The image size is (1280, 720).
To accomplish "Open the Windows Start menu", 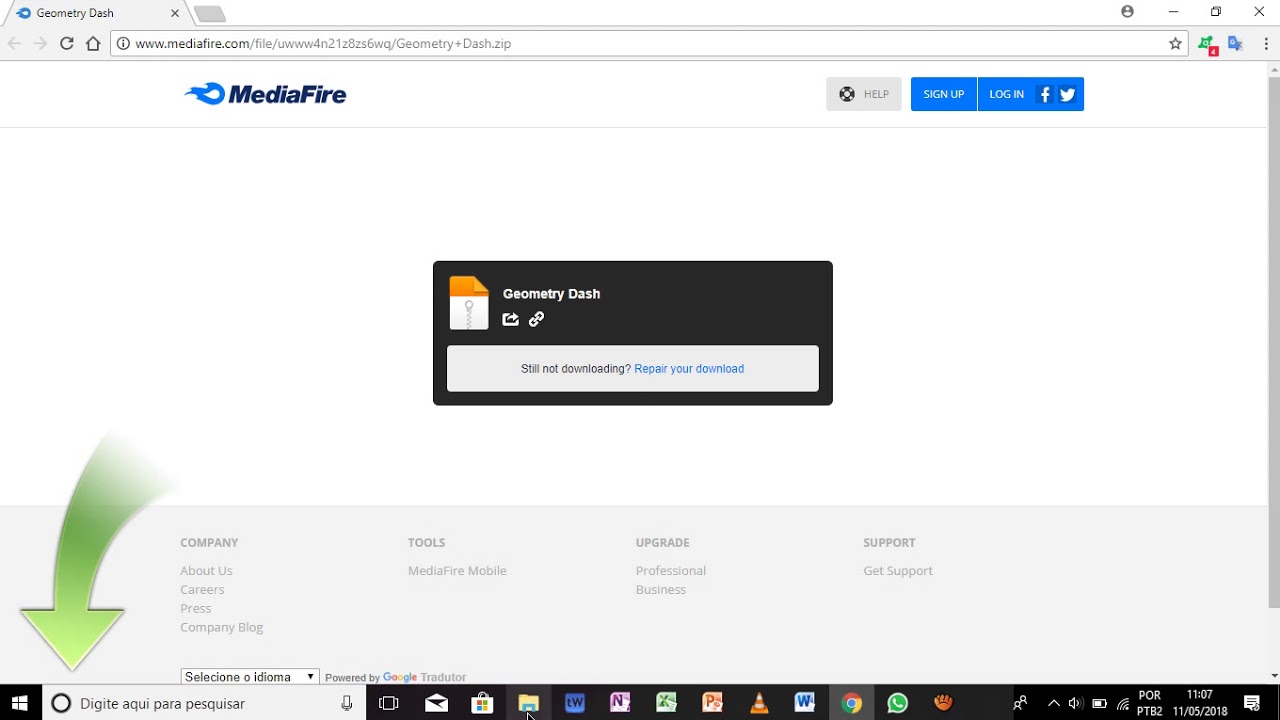I will (20, 703).
